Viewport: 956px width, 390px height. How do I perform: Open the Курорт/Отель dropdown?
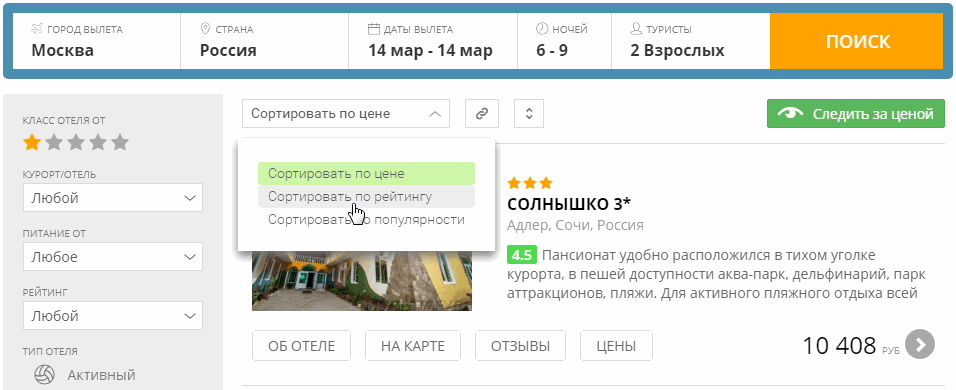(x=113, y=198)
